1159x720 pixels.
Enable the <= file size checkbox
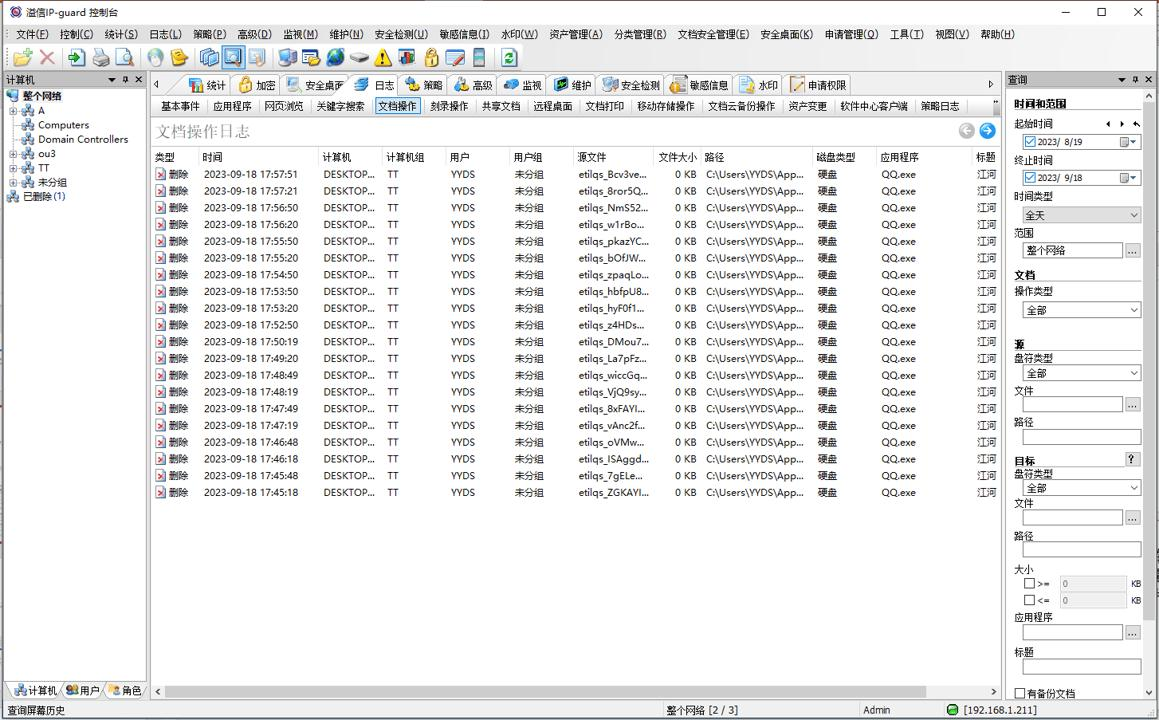click(x=1029, y=600)
